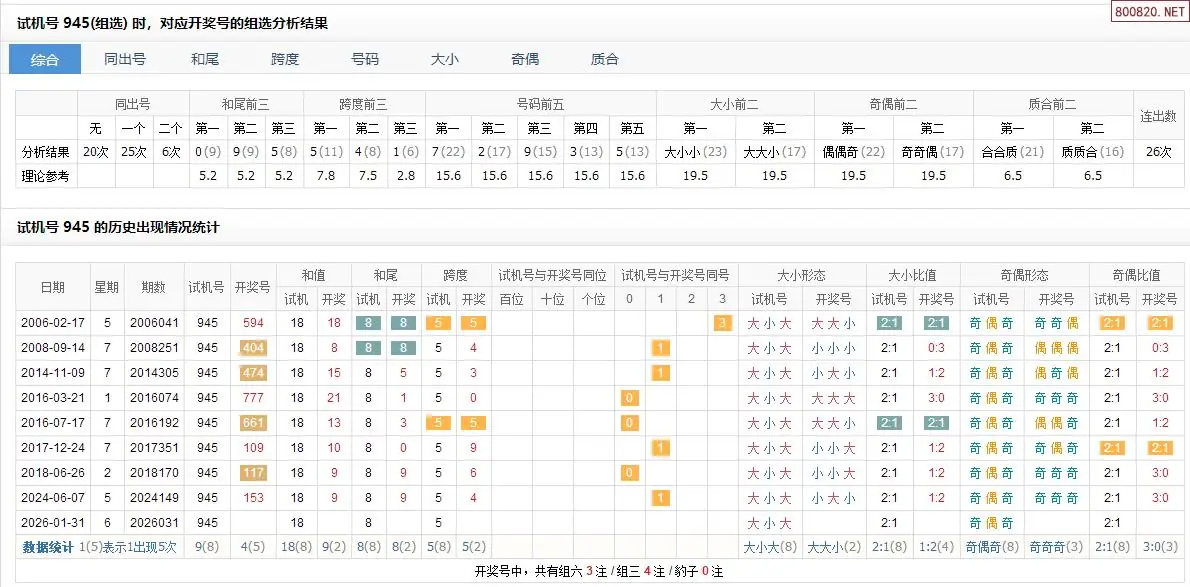Image resolution: width=1190 pixels, height=587 pixels.
Task: Click the 数据统计 row label
Action: point(48,547)
